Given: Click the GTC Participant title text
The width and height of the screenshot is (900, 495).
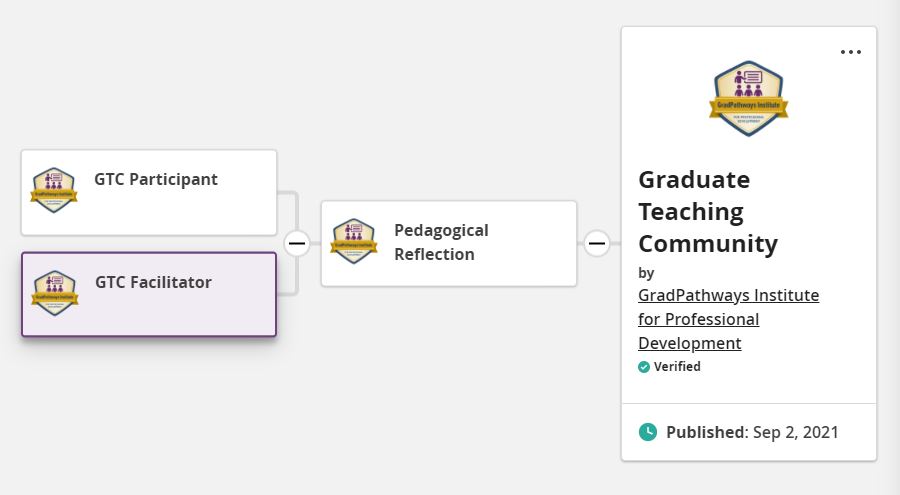Looking at the screenshot, I should [x=156, y=179].
